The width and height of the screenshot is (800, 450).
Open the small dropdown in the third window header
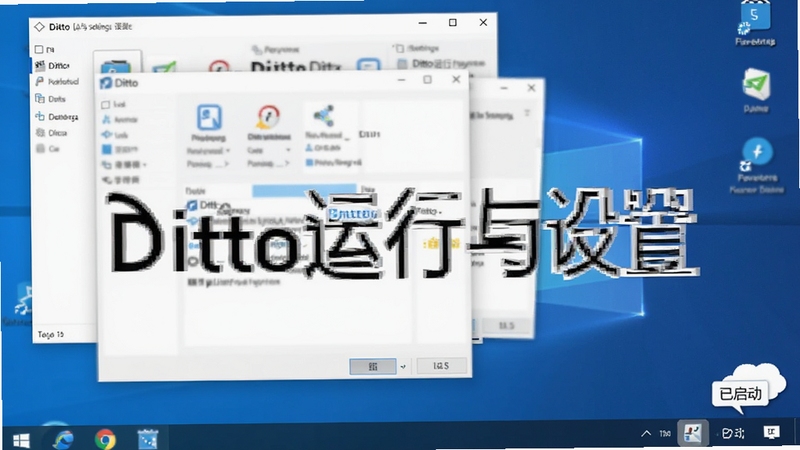[x=527, y=113]
